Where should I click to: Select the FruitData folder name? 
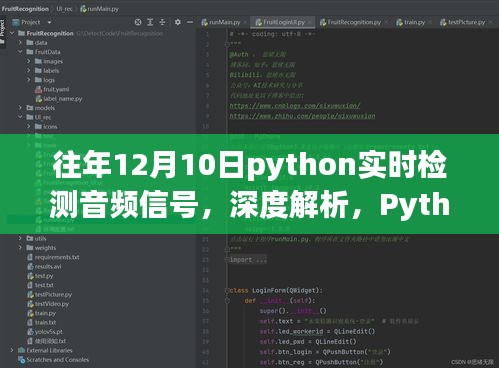pos(48,52)
